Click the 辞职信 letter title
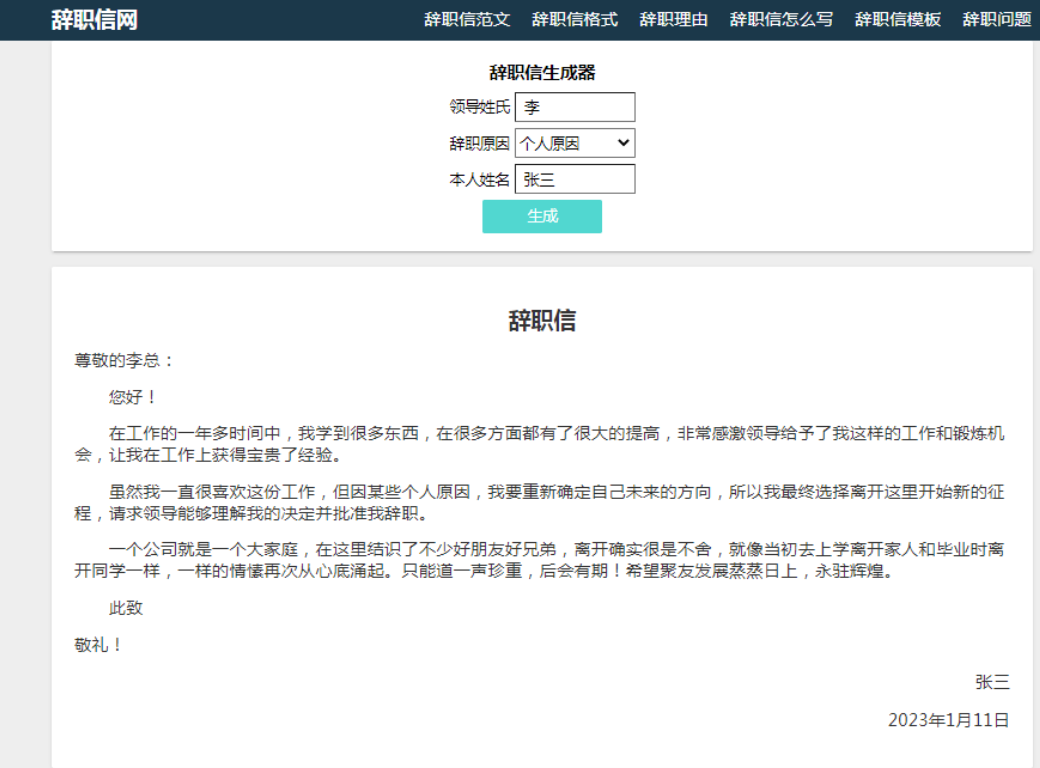 click(542, 321)
